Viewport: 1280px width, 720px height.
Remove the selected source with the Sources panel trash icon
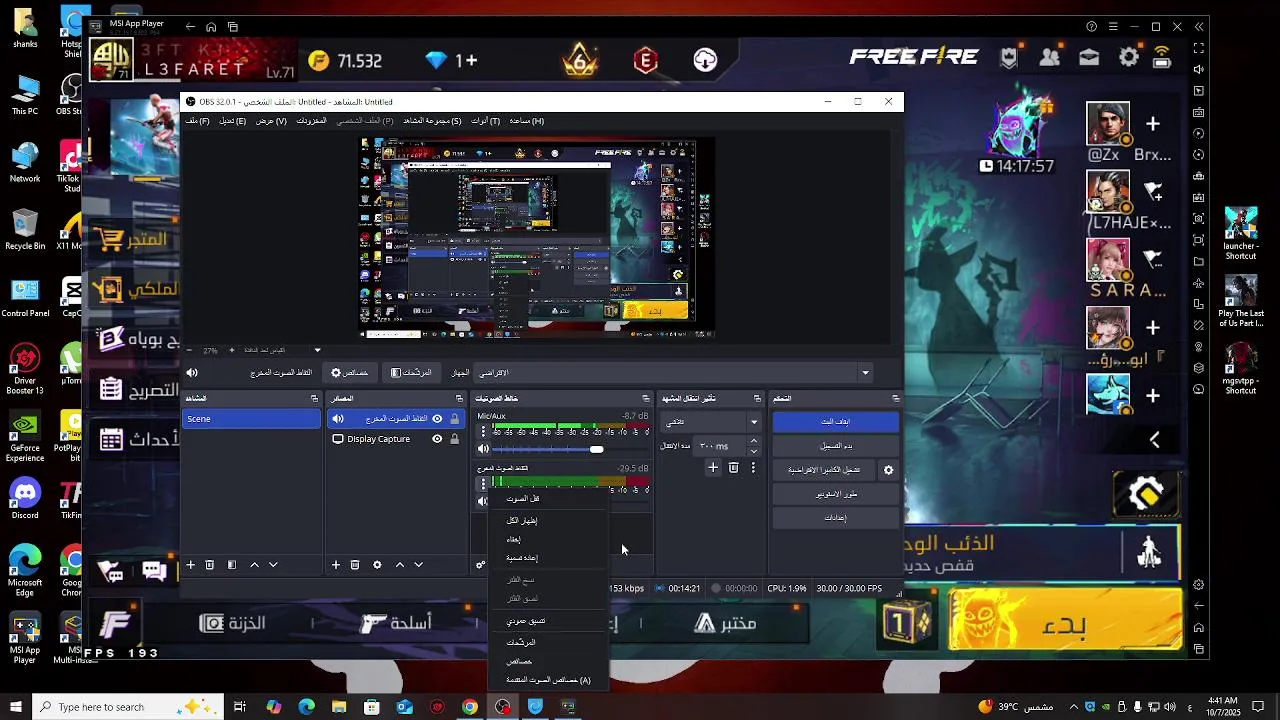tap(355, 565)
